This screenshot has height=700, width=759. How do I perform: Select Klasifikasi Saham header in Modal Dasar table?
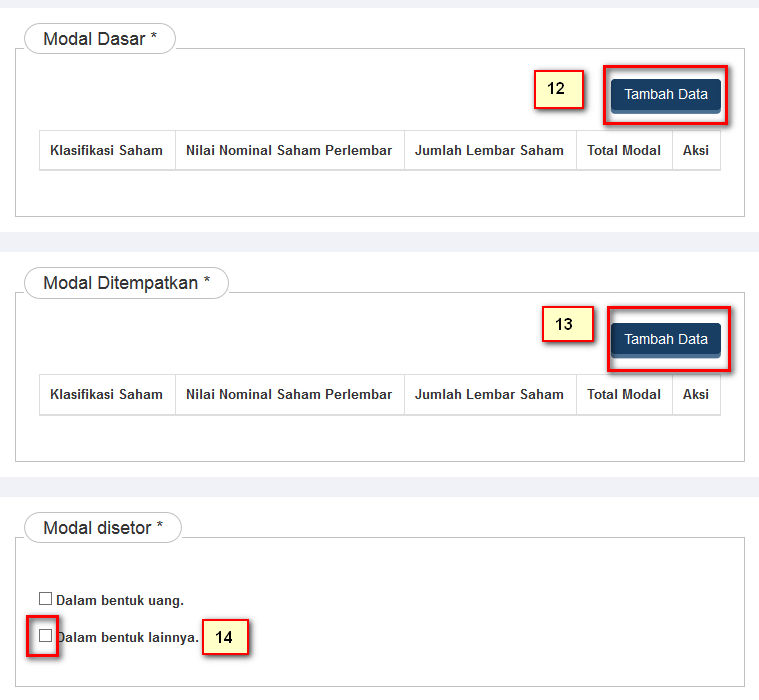click(x=106, y=151)
